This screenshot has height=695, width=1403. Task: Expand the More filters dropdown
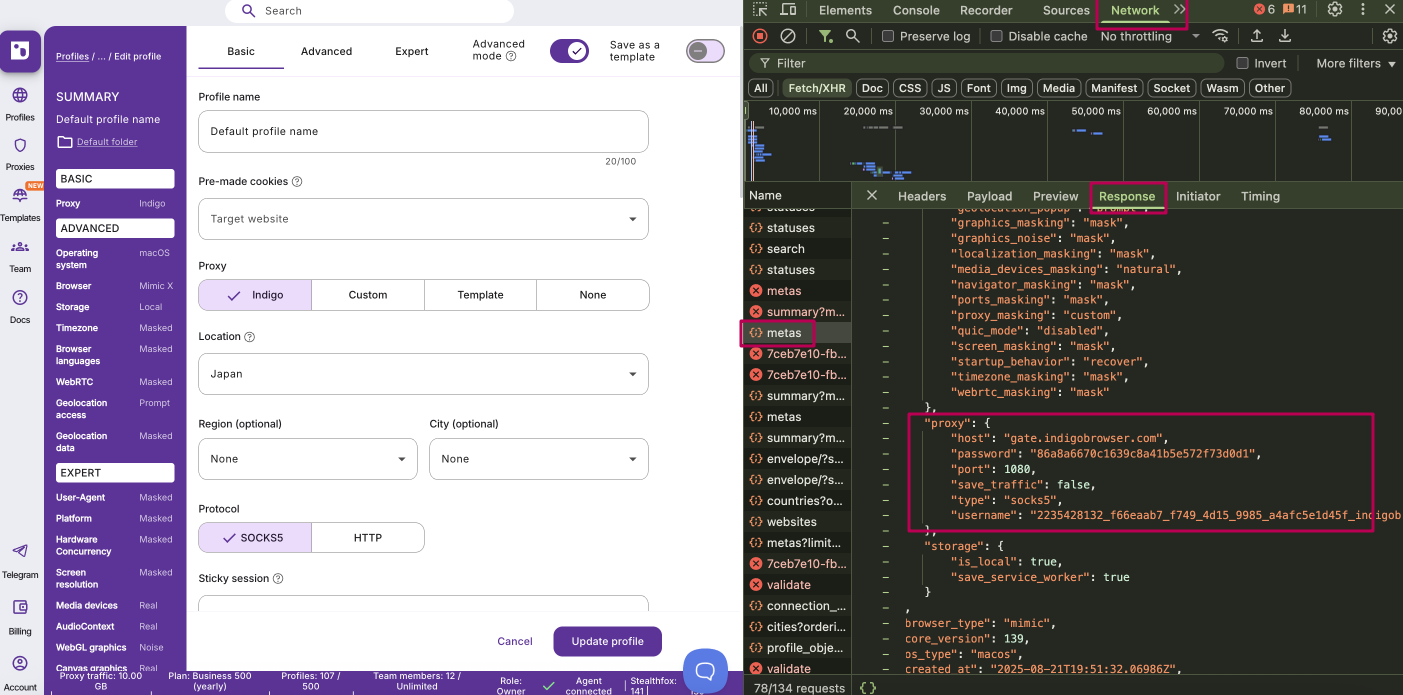pos(1355,63)
